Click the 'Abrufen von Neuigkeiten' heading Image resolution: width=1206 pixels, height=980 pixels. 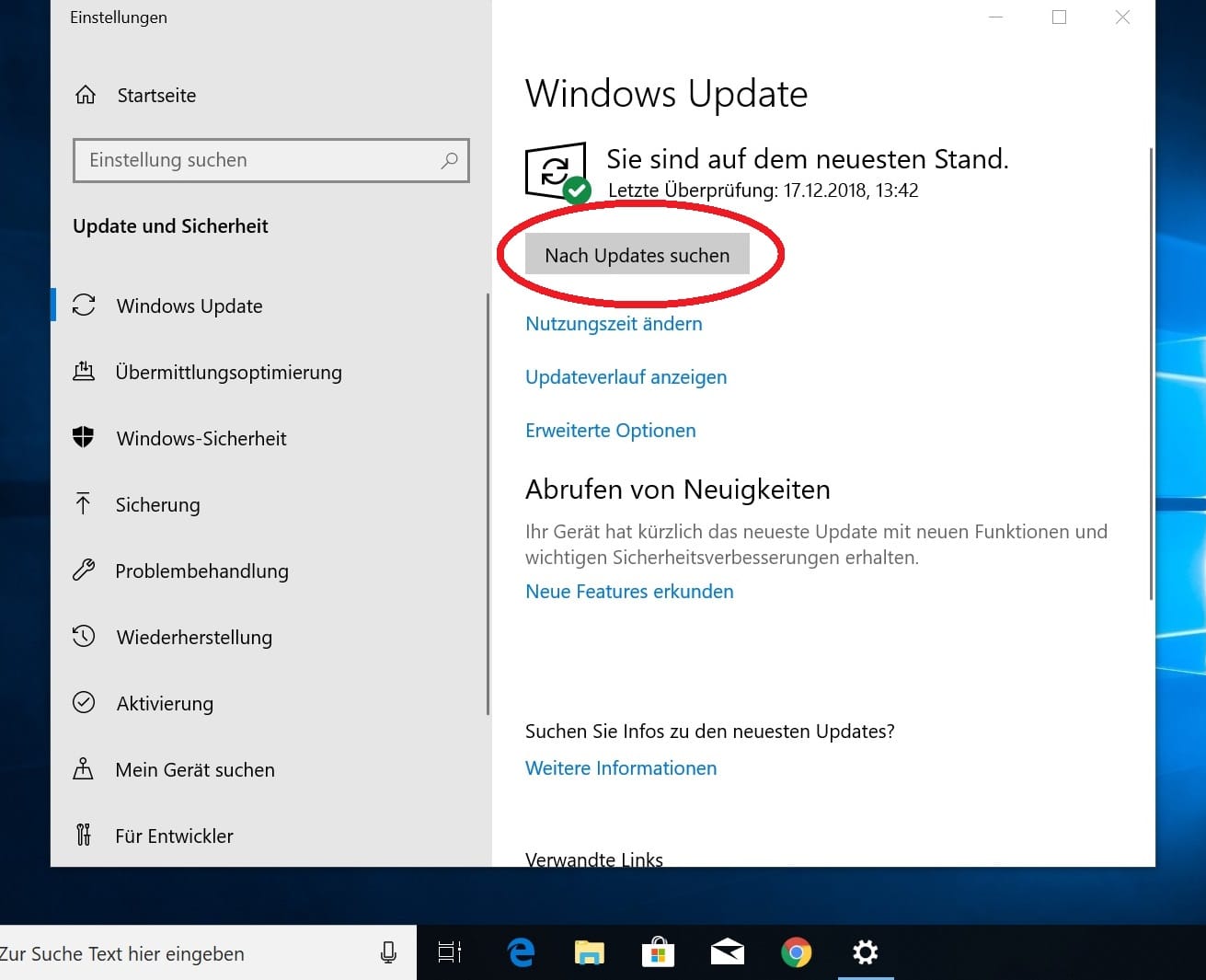click(x=678, y=490)
